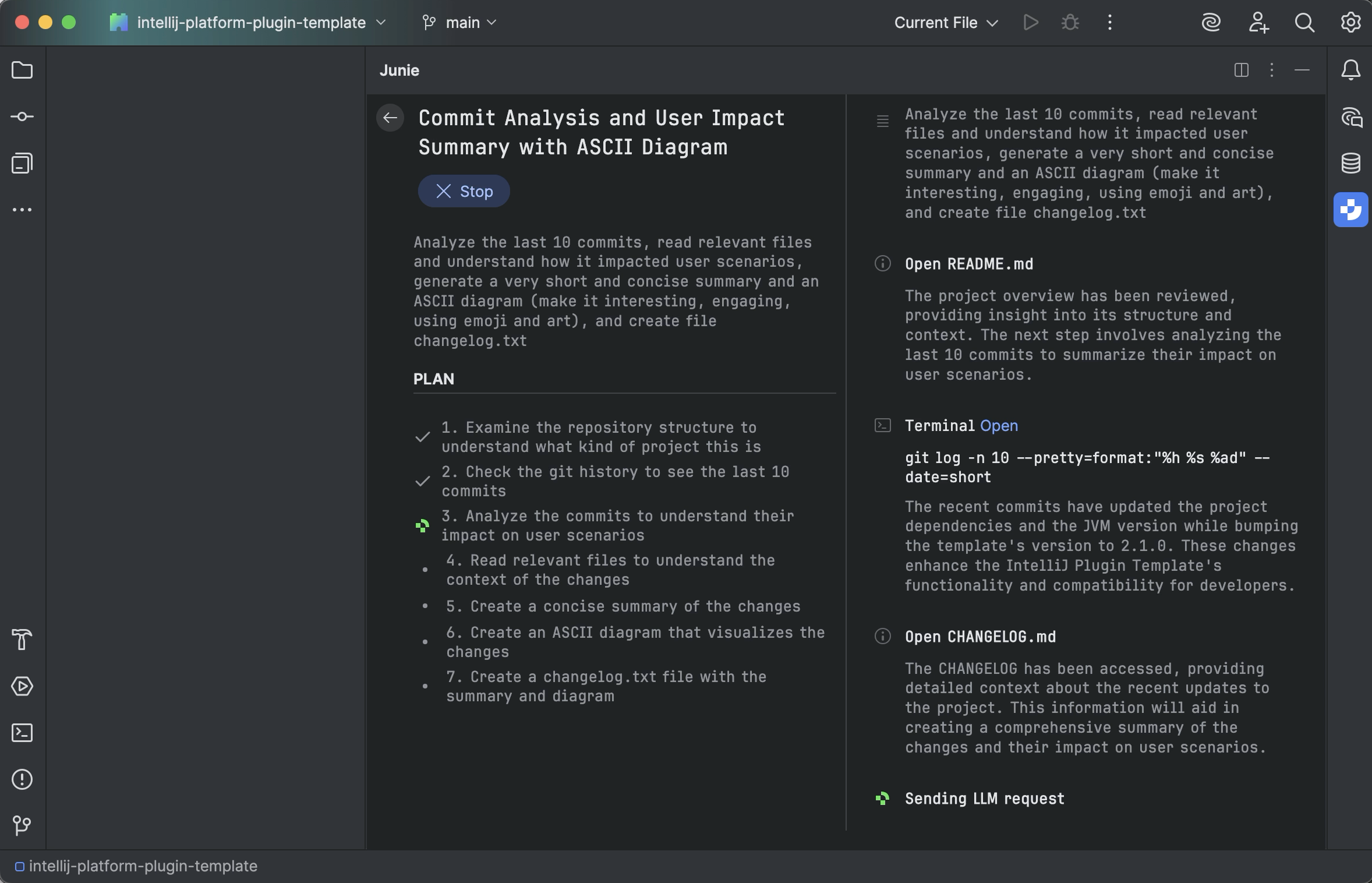The width and height of the screenshot is (1372, 883).
Task: Open the project switcher dropdown
Action: tap(381, 23)
